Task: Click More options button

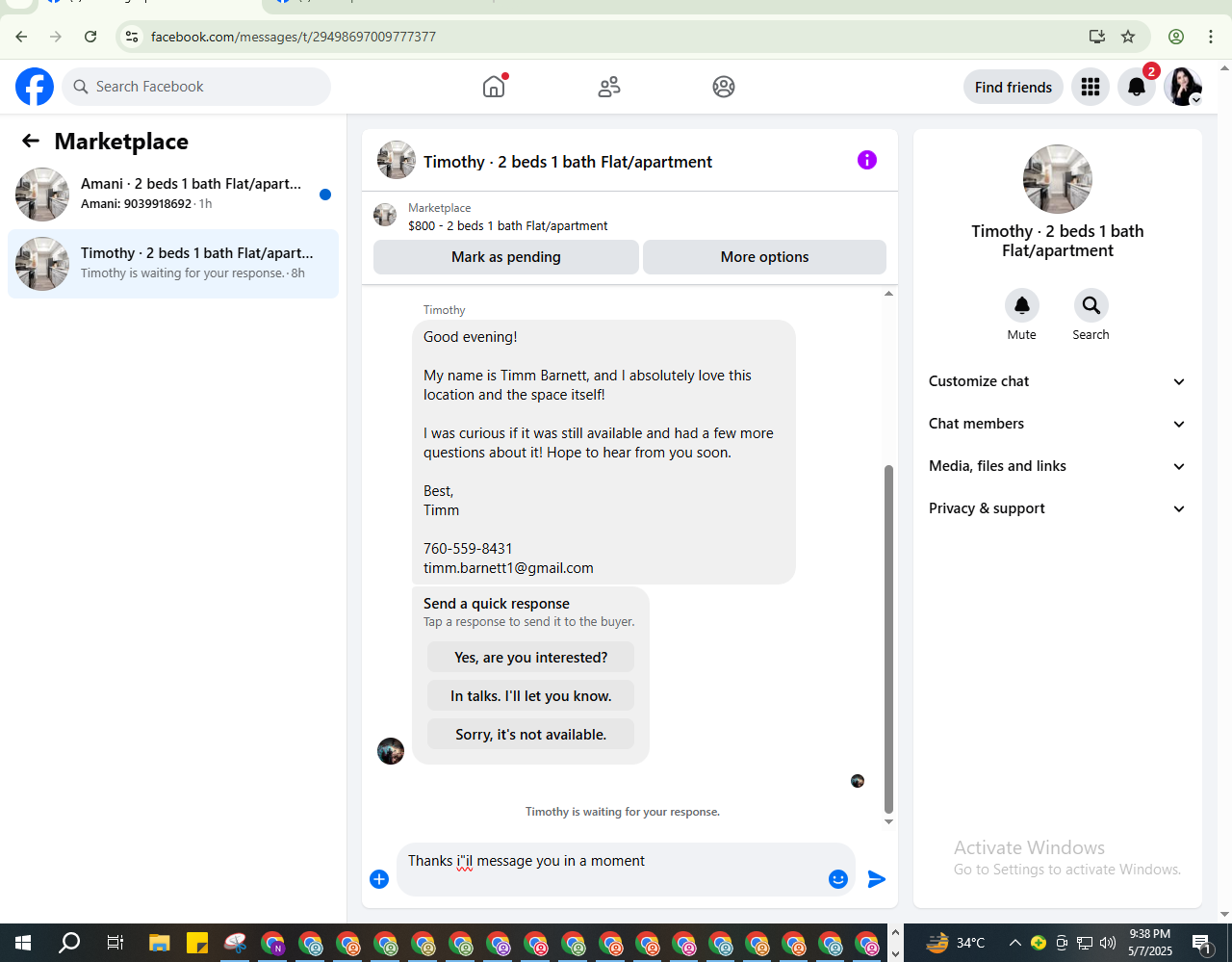Action: pos(765,257)
